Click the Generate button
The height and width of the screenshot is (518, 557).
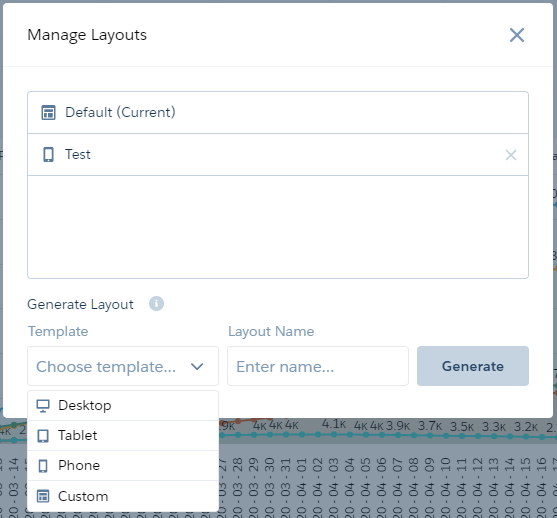click(473, 366)
